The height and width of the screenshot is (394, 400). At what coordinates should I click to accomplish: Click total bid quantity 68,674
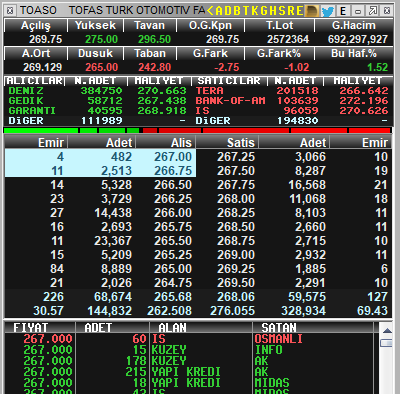113,297
